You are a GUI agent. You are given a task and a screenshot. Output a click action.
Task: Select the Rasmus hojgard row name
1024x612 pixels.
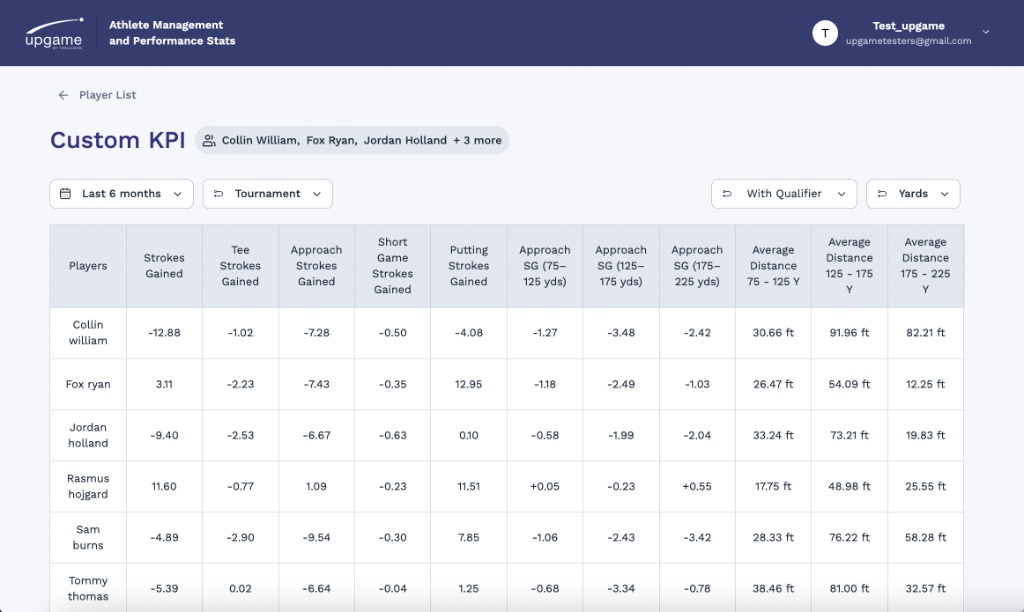(x=88, y=486)
